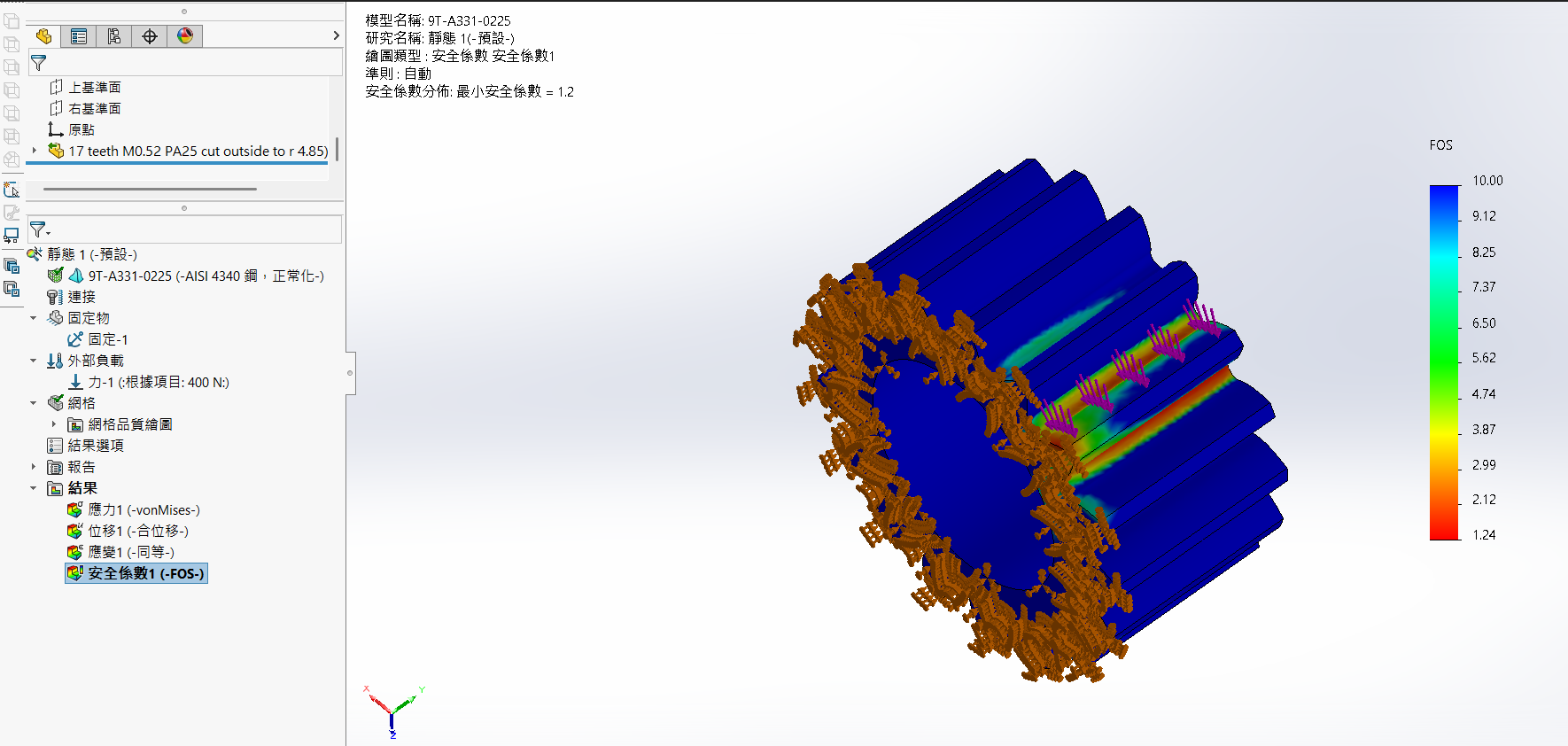The image size is (1568, 746).
Task: Open the FeatureManager design tree tab
Action: pos(43,36)
